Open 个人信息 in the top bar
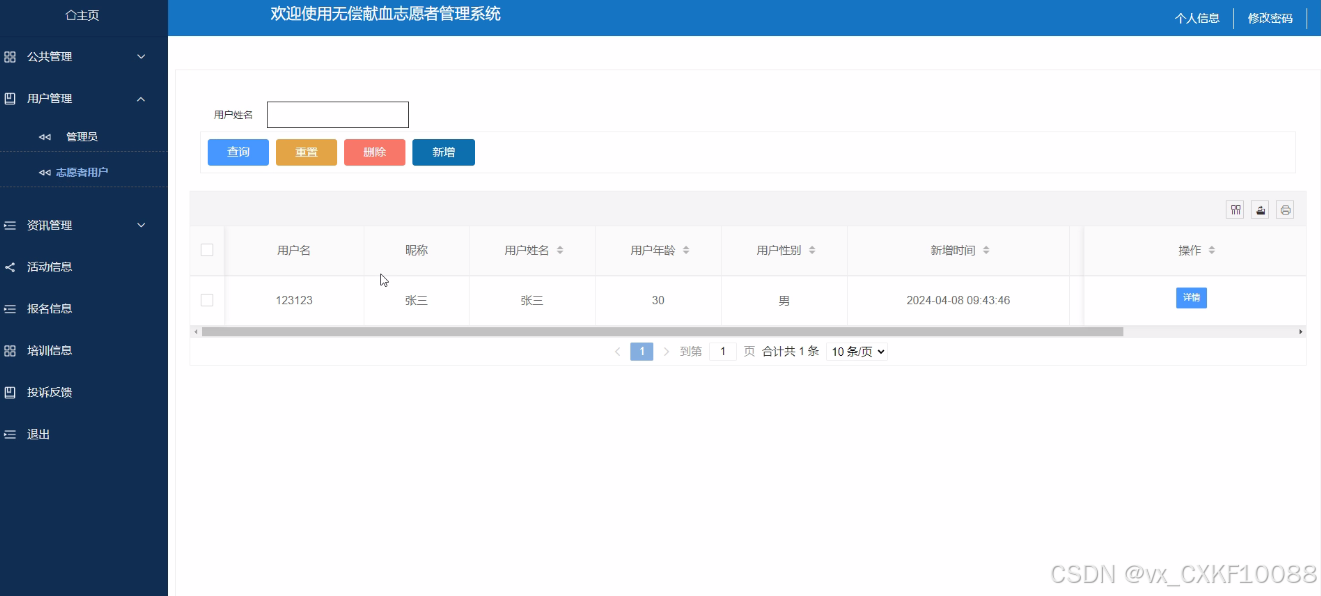 tap(1197, 18)
